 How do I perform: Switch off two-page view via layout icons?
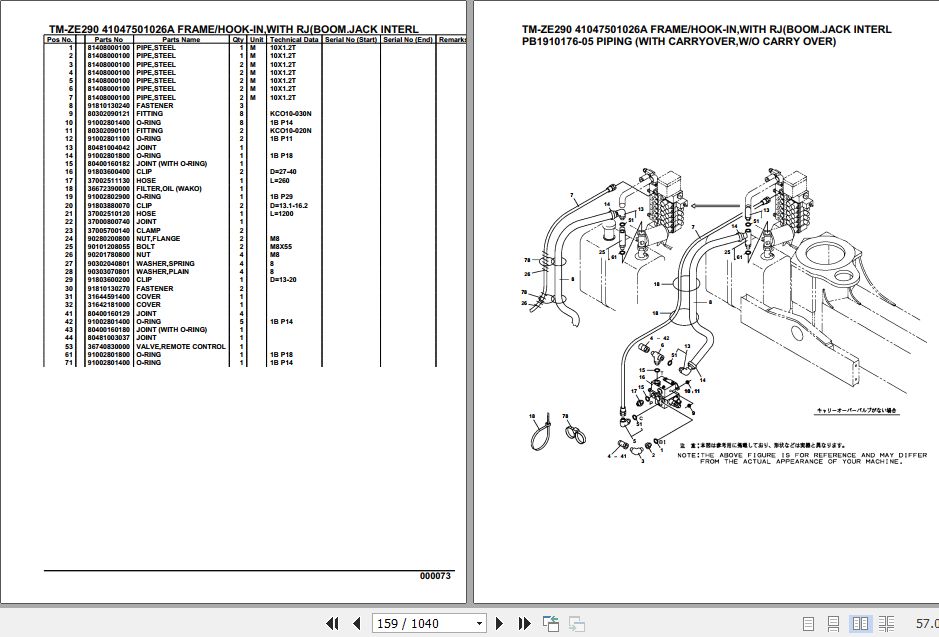[809, 623]
